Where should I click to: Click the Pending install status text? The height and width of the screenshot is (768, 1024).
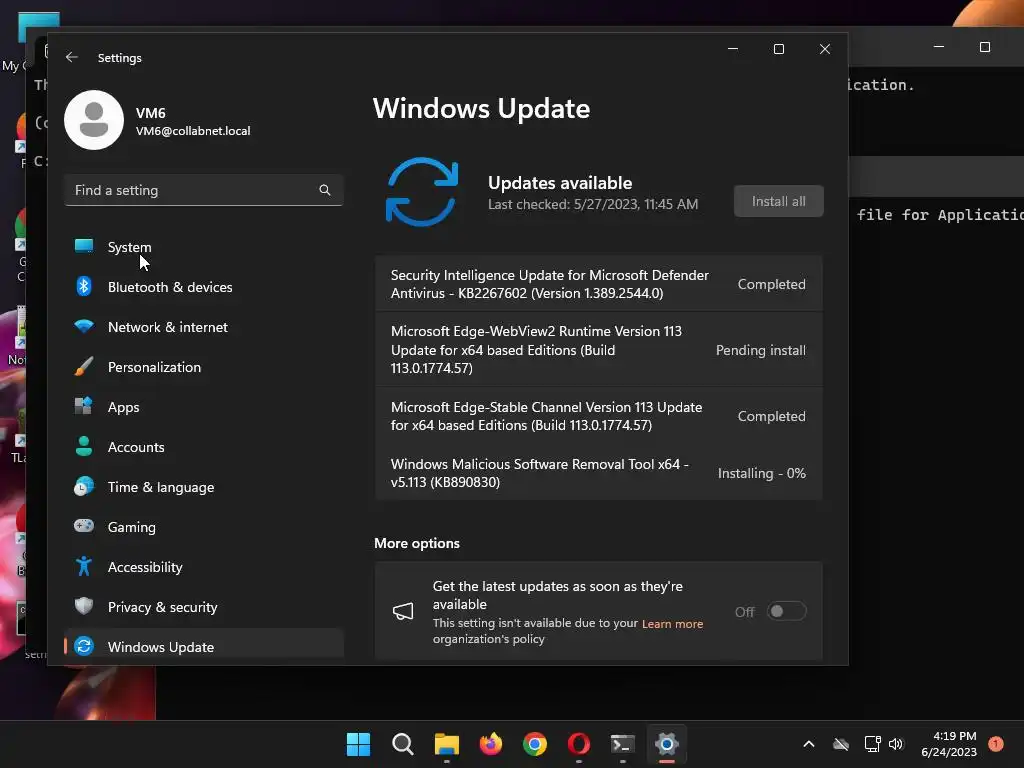(760, 350)
